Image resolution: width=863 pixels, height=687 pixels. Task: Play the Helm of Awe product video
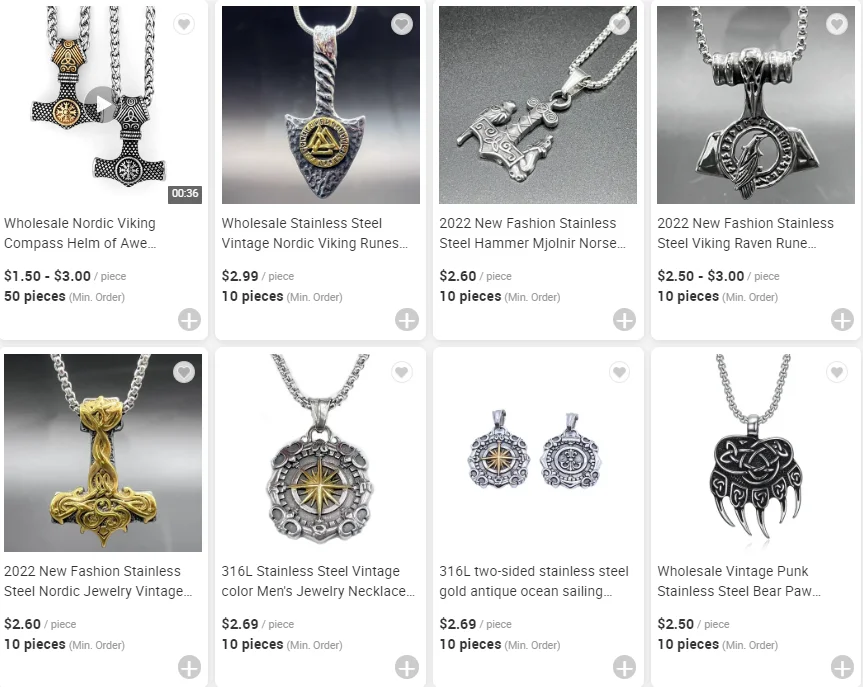102,104
